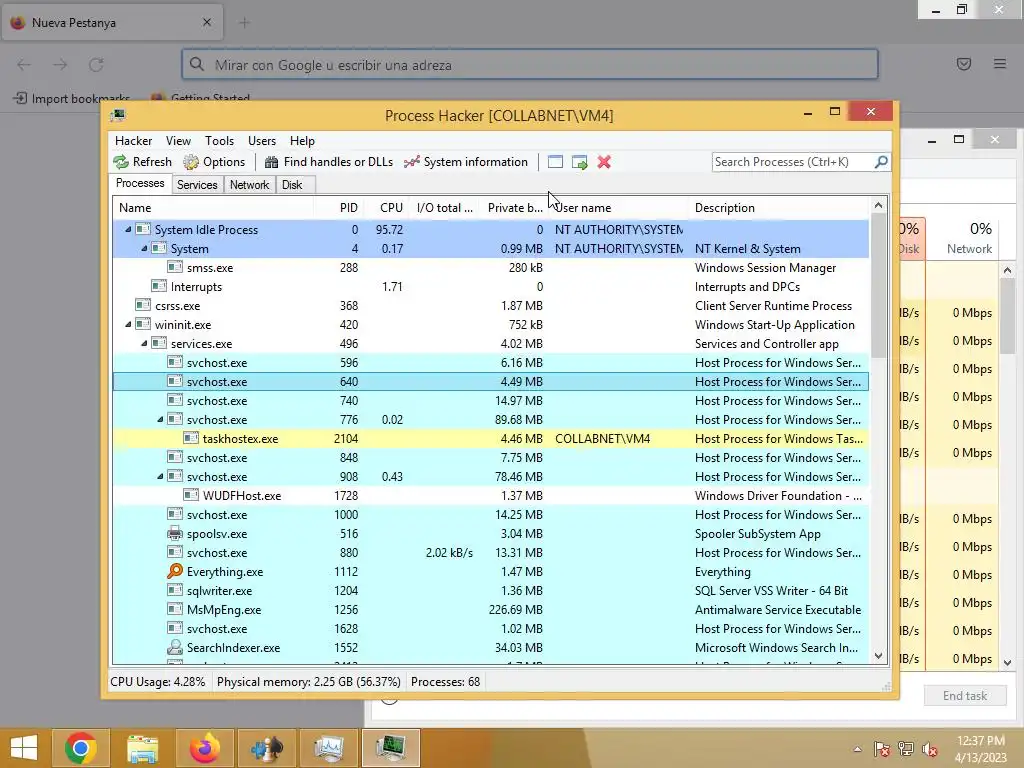Focus the Search Processes field

click(x=793, y=161)
